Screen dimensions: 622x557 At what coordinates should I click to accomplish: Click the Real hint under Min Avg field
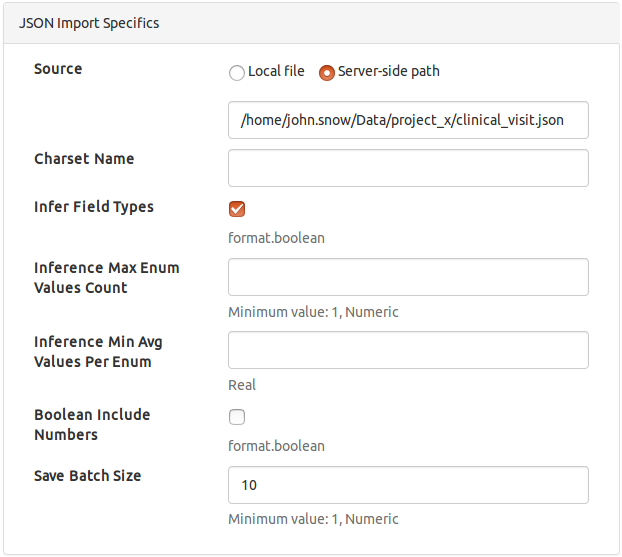242,385
